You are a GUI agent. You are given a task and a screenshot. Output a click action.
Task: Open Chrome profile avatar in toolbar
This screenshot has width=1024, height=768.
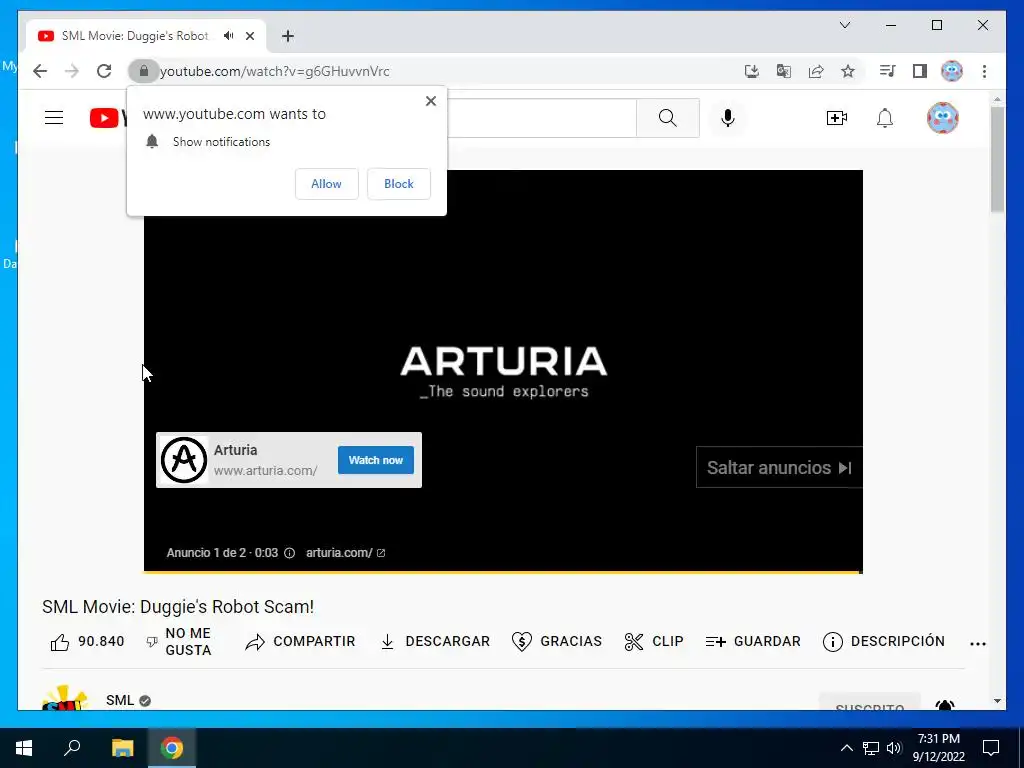point(952,71)
